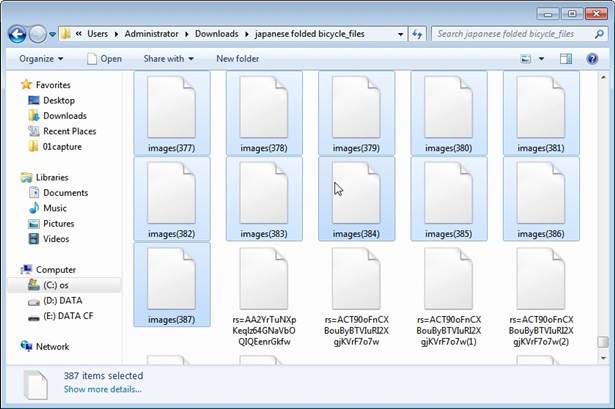Screen dimensions: 615x409
Task: Select Users in the address breadcrumb
Action: coord(97,34)
